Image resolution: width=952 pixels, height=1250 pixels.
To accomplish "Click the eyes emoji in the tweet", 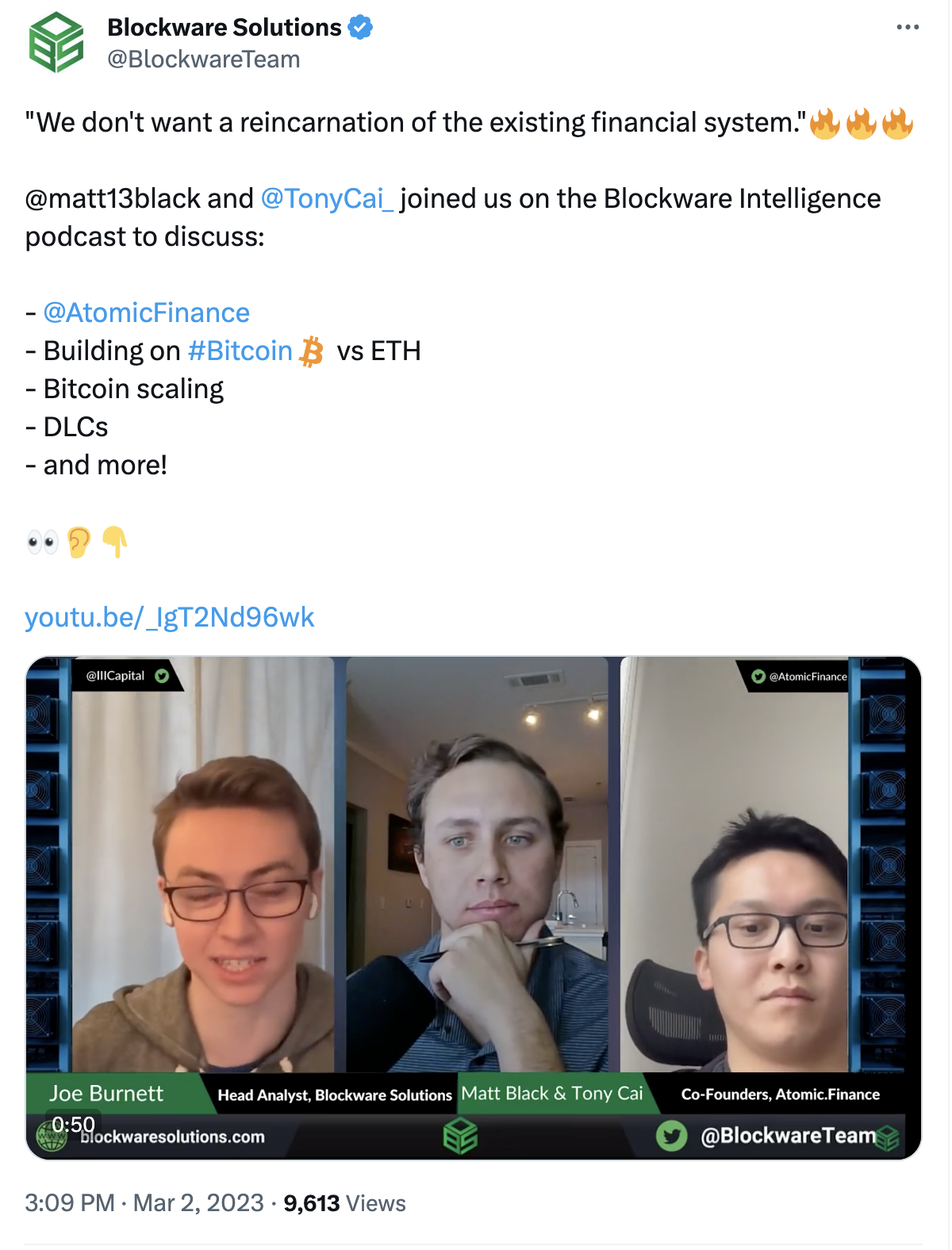I will [42, 543].
